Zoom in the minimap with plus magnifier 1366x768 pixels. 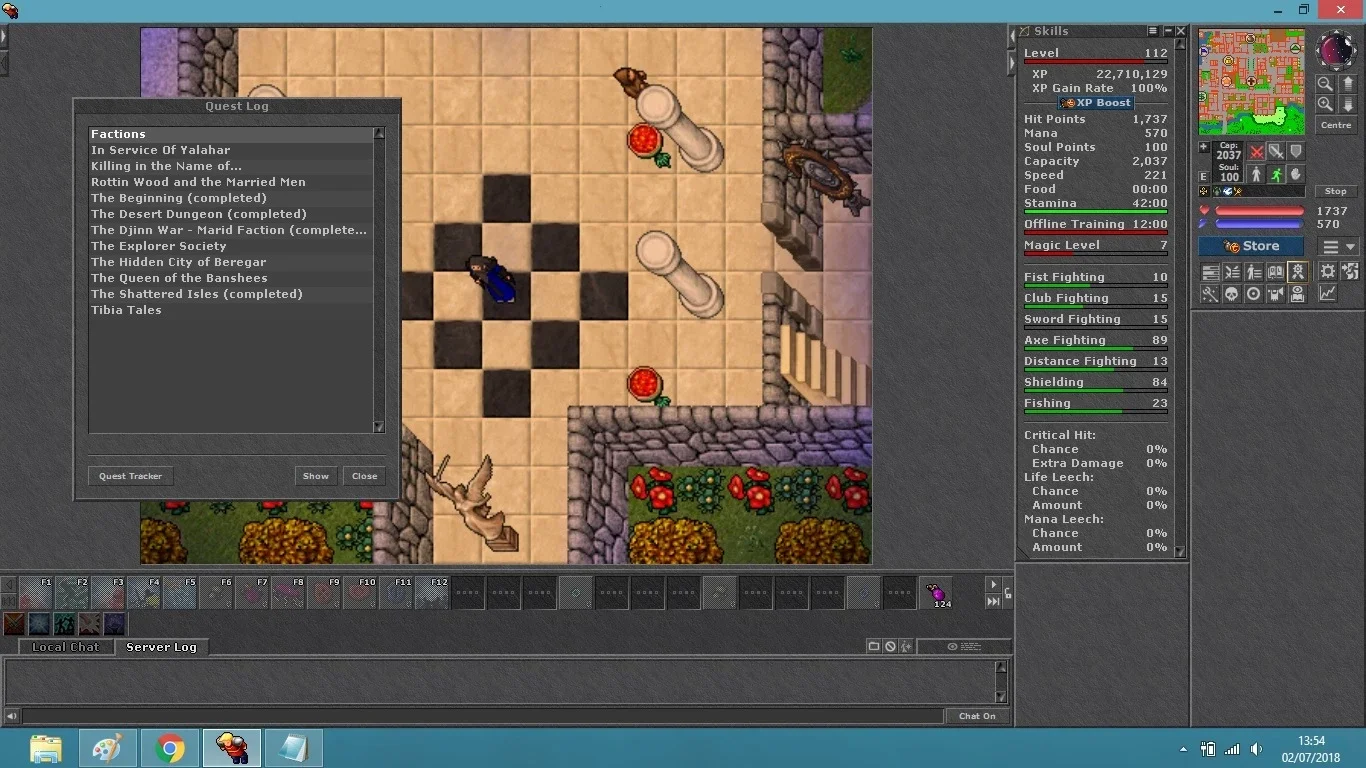pos(1324,104)
